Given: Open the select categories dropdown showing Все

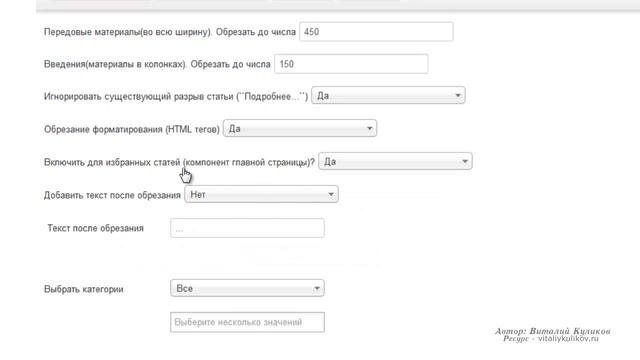Looking at the screenshot, I should pyautogui.click(x=247, y=289).
